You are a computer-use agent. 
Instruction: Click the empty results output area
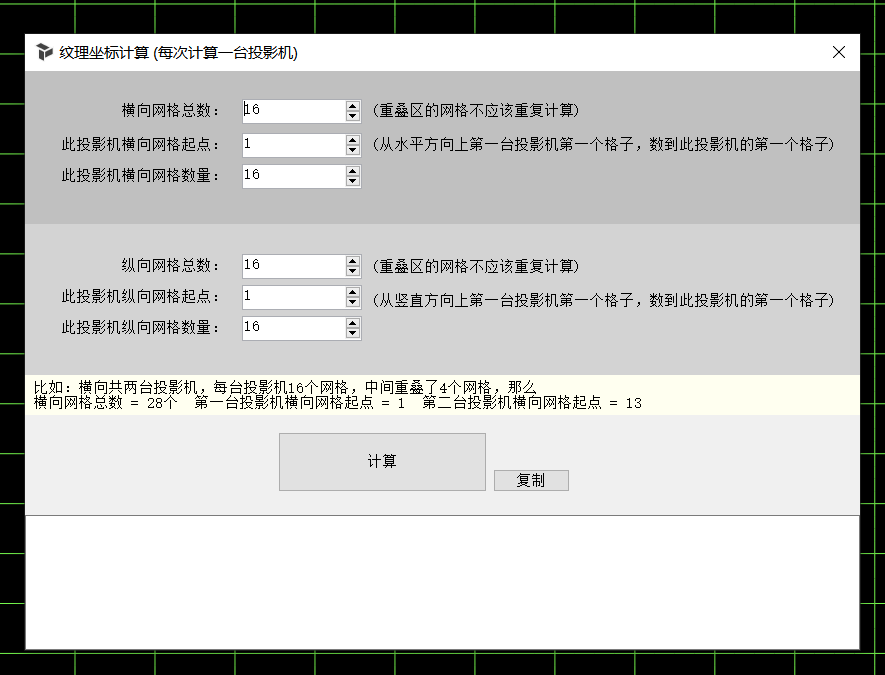click(x=442, y=580)
